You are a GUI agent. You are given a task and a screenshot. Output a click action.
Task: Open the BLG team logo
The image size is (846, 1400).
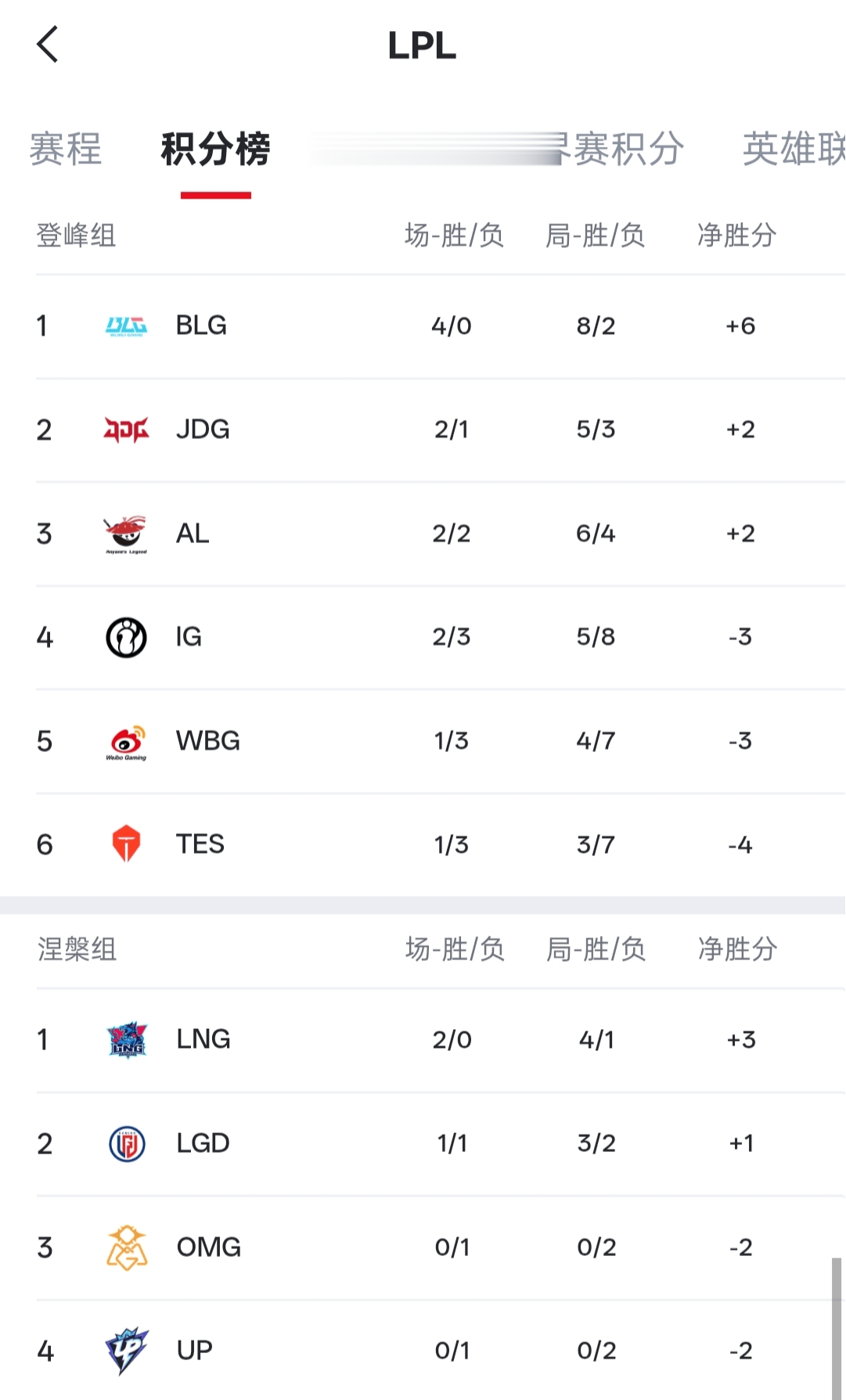[126, 326]
